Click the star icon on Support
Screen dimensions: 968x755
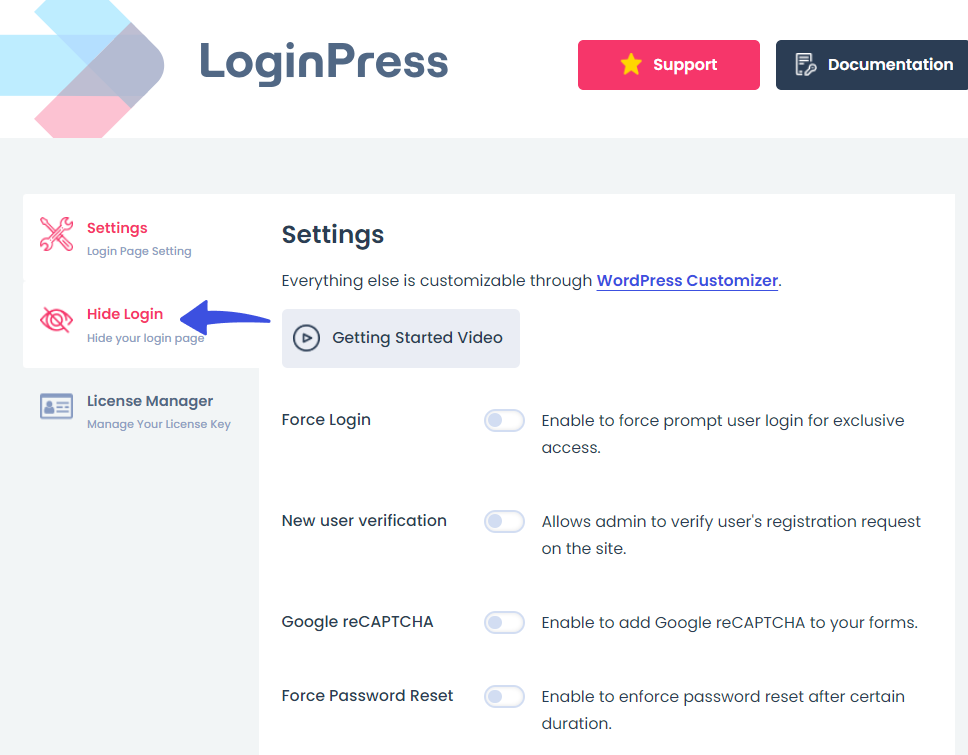click(631, 64)
